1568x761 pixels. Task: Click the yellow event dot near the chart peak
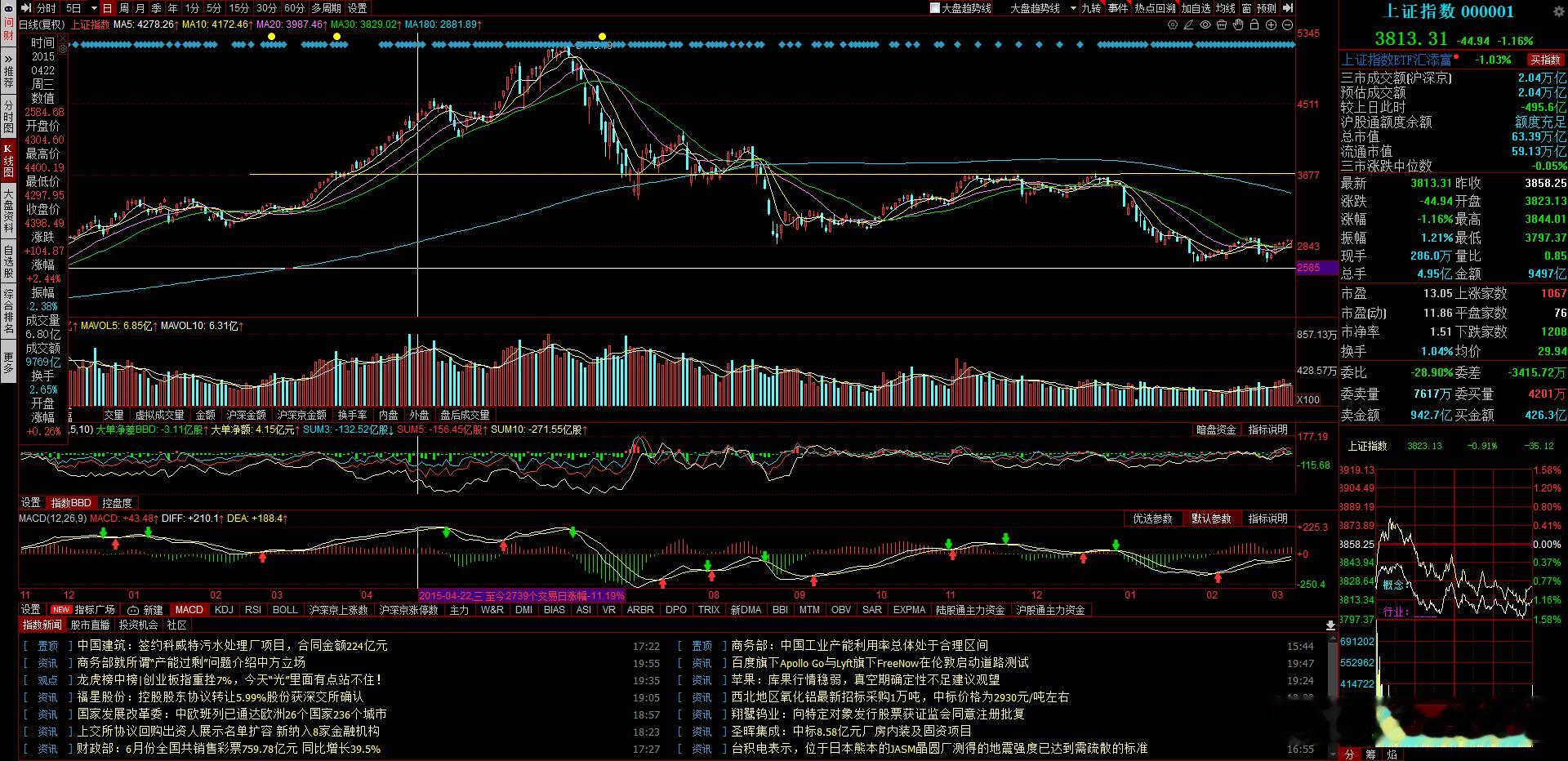(x=603, y=36)
